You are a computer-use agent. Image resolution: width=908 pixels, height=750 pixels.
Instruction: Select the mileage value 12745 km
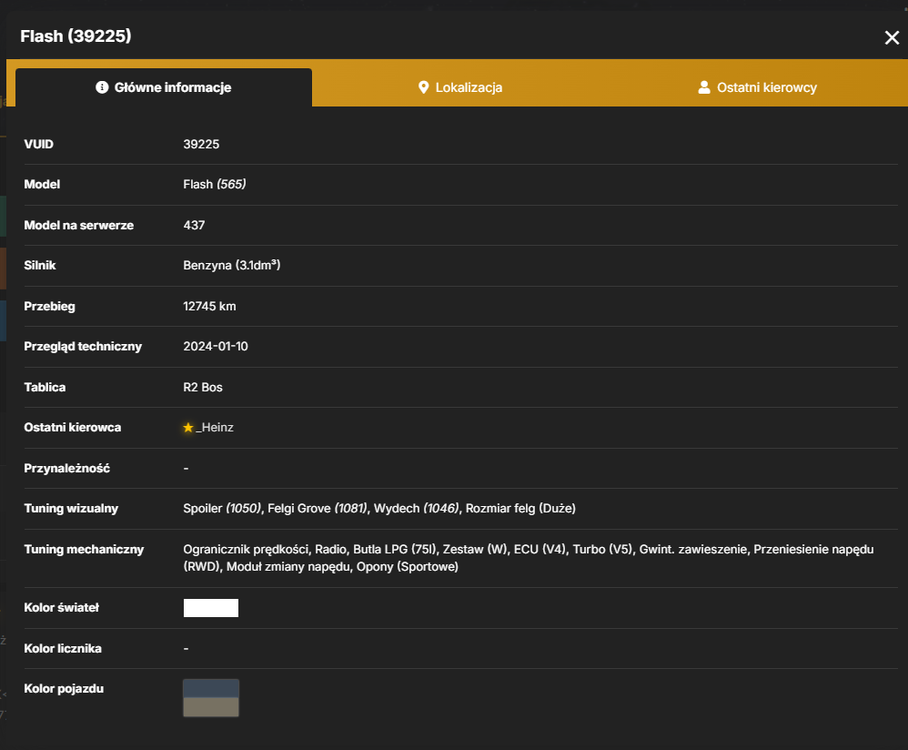point(210,306)
